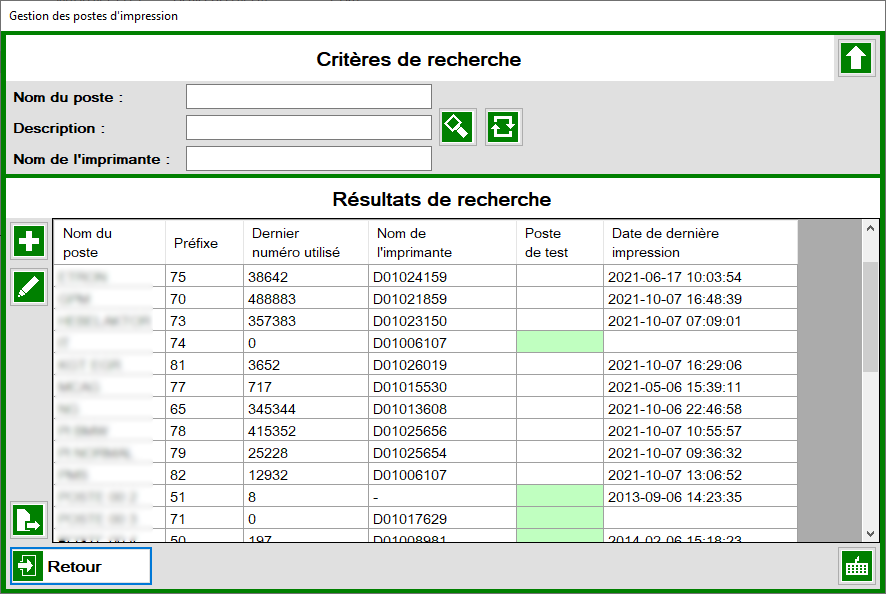Screen dimensions: 886x594
Task: Open the site management tool bottom right
Action: tap(855, 566)
